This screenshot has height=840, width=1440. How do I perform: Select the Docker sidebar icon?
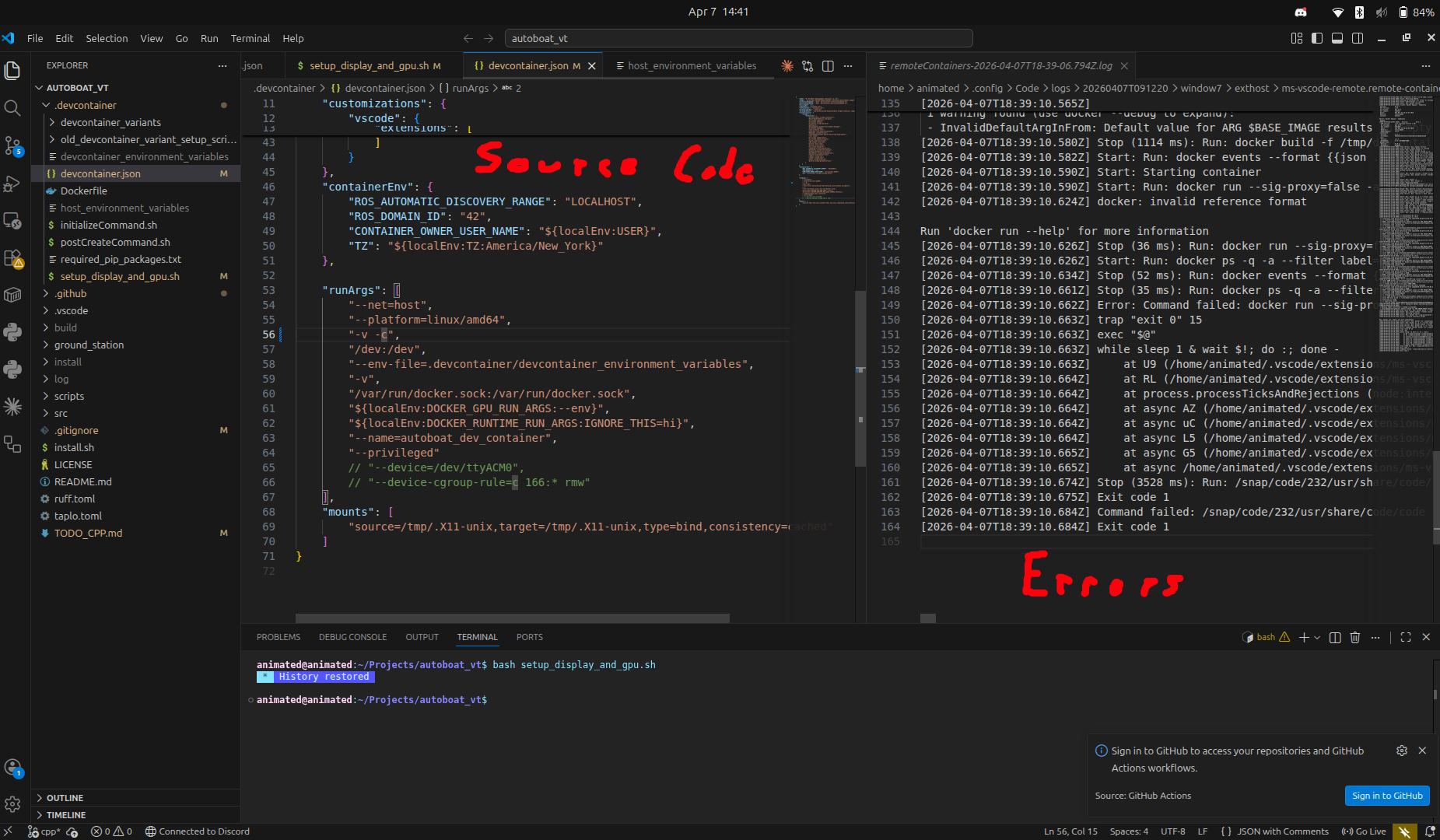point(12,293)
